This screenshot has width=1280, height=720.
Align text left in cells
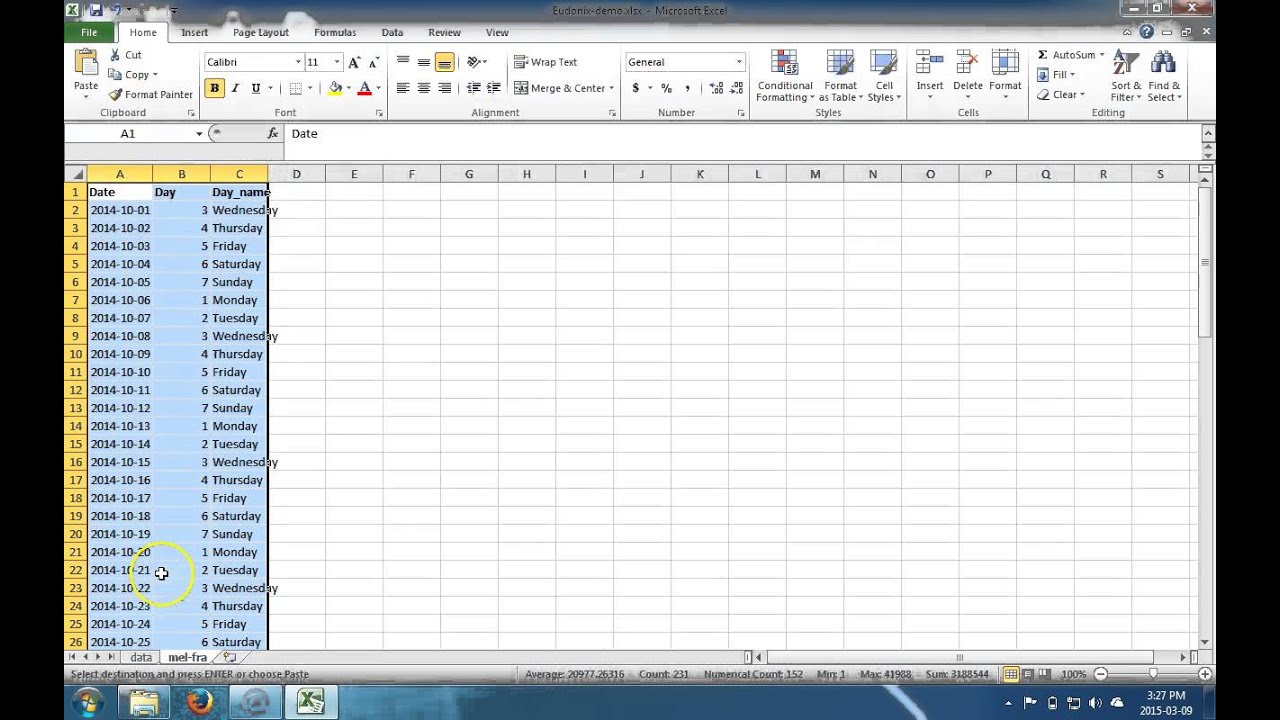click(x=403, y=88)
